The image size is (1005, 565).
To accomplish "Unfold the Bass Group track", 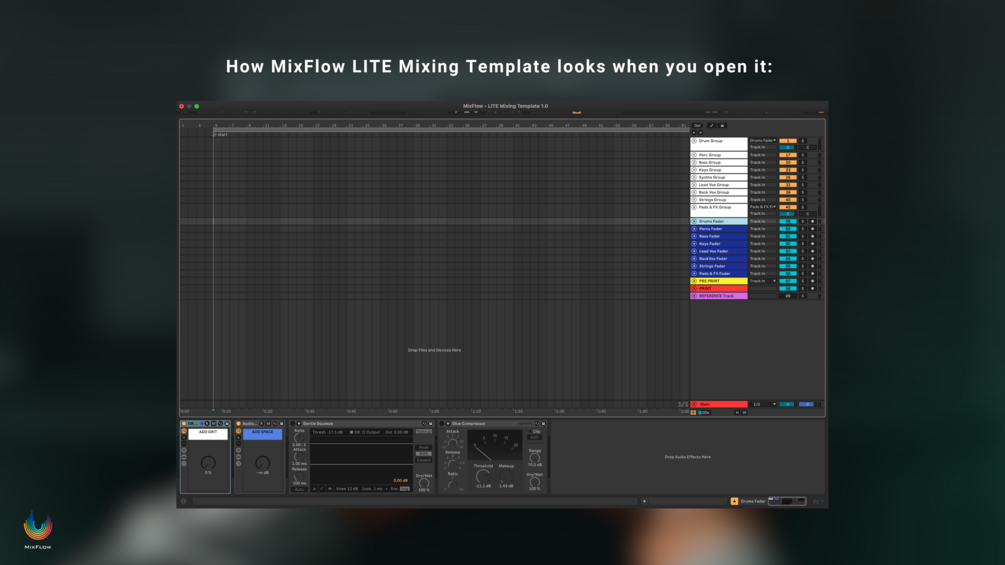I will point(694,163).
